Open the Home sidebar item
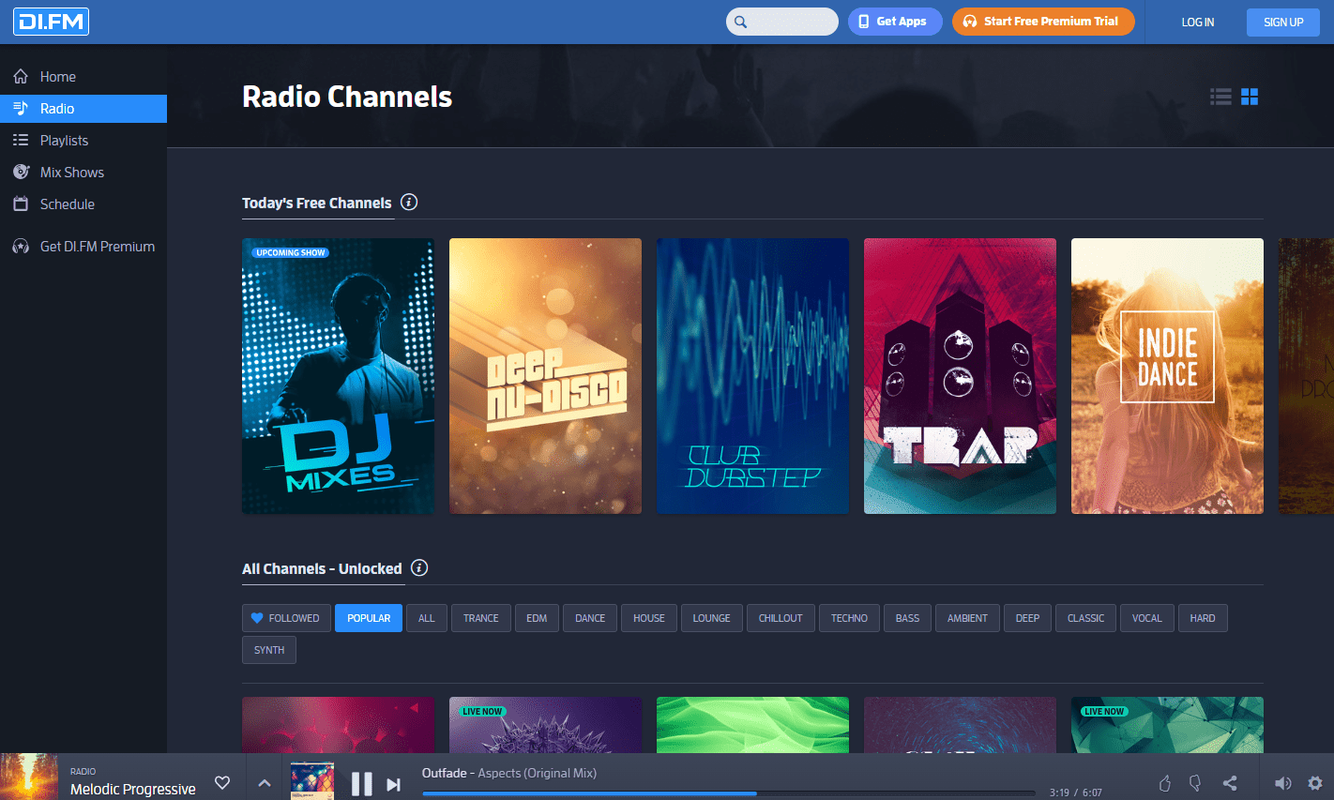The image size is (1334, 800). [x=83, y=76]
